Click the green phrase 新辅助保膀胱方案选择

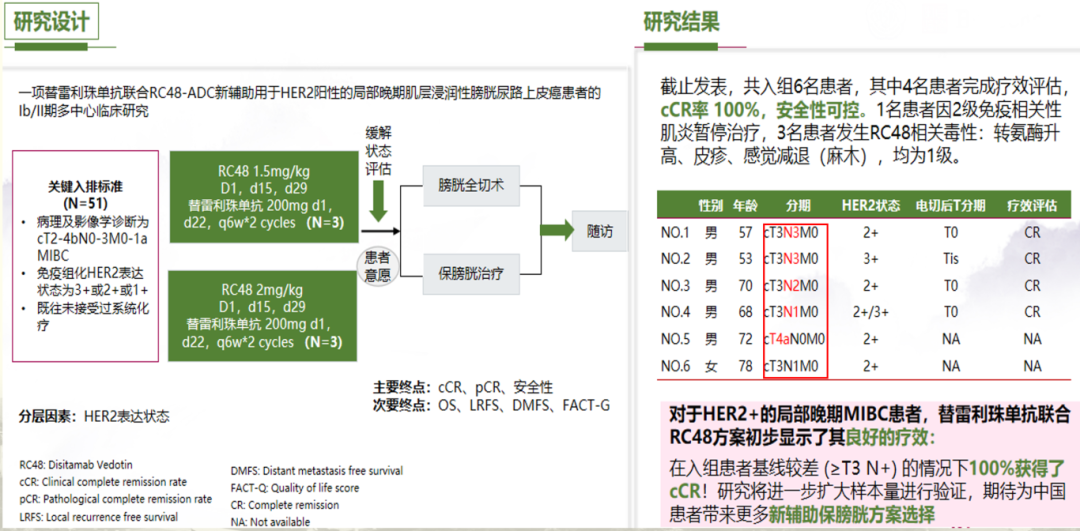pos(851,513)
